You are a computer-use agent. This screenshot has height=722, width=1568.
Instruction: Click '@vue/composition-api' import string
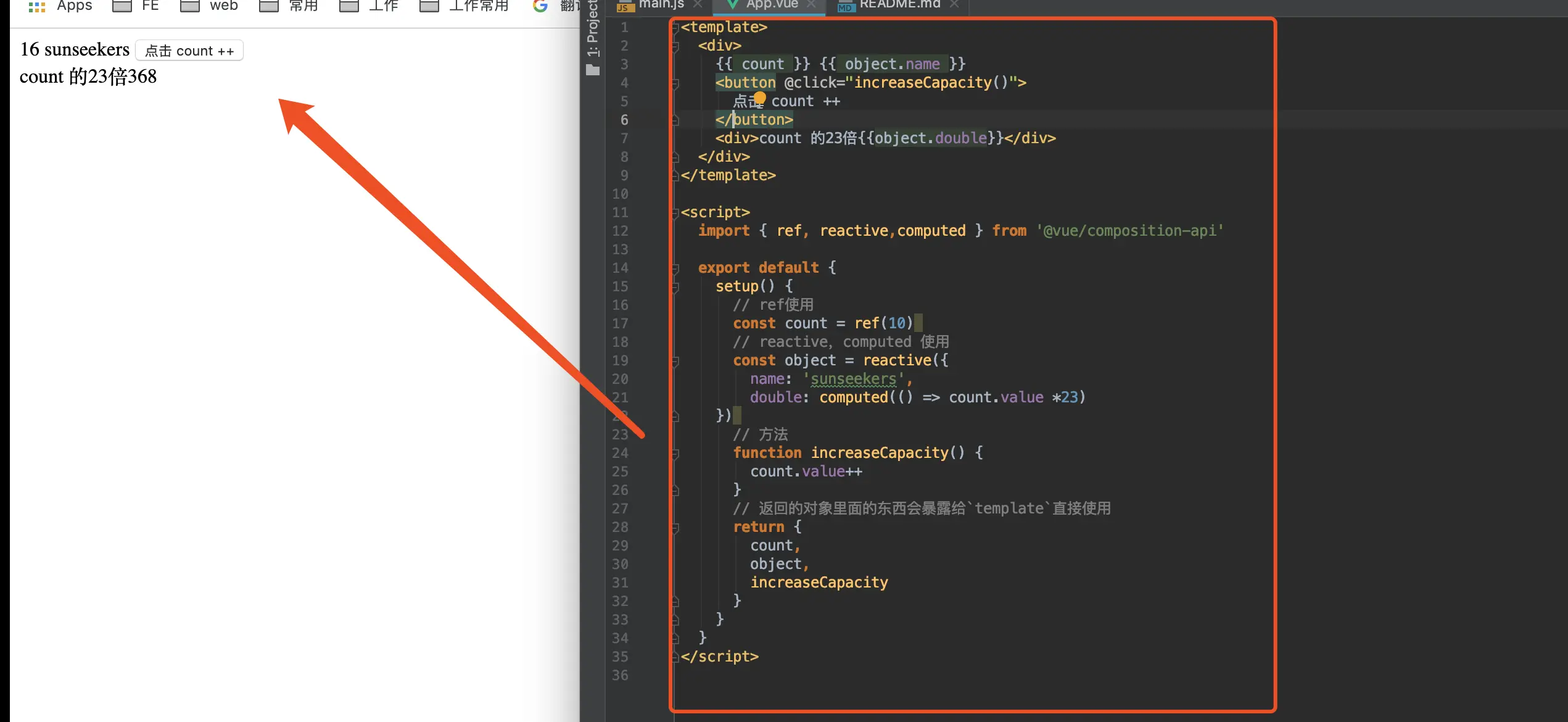click(1130, 231)
